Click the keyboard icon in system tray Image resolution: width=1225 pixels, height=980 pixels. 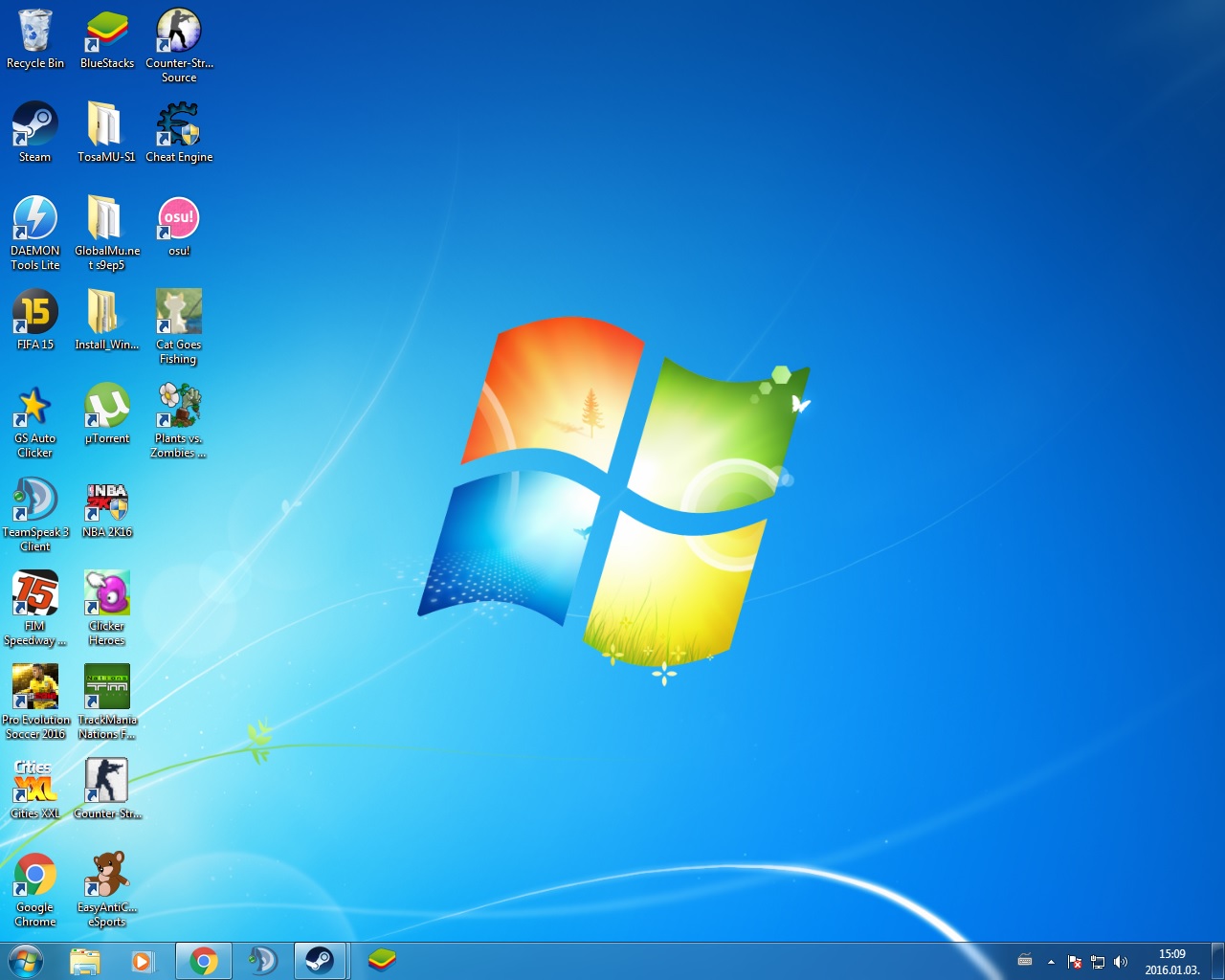(1025, 961)
